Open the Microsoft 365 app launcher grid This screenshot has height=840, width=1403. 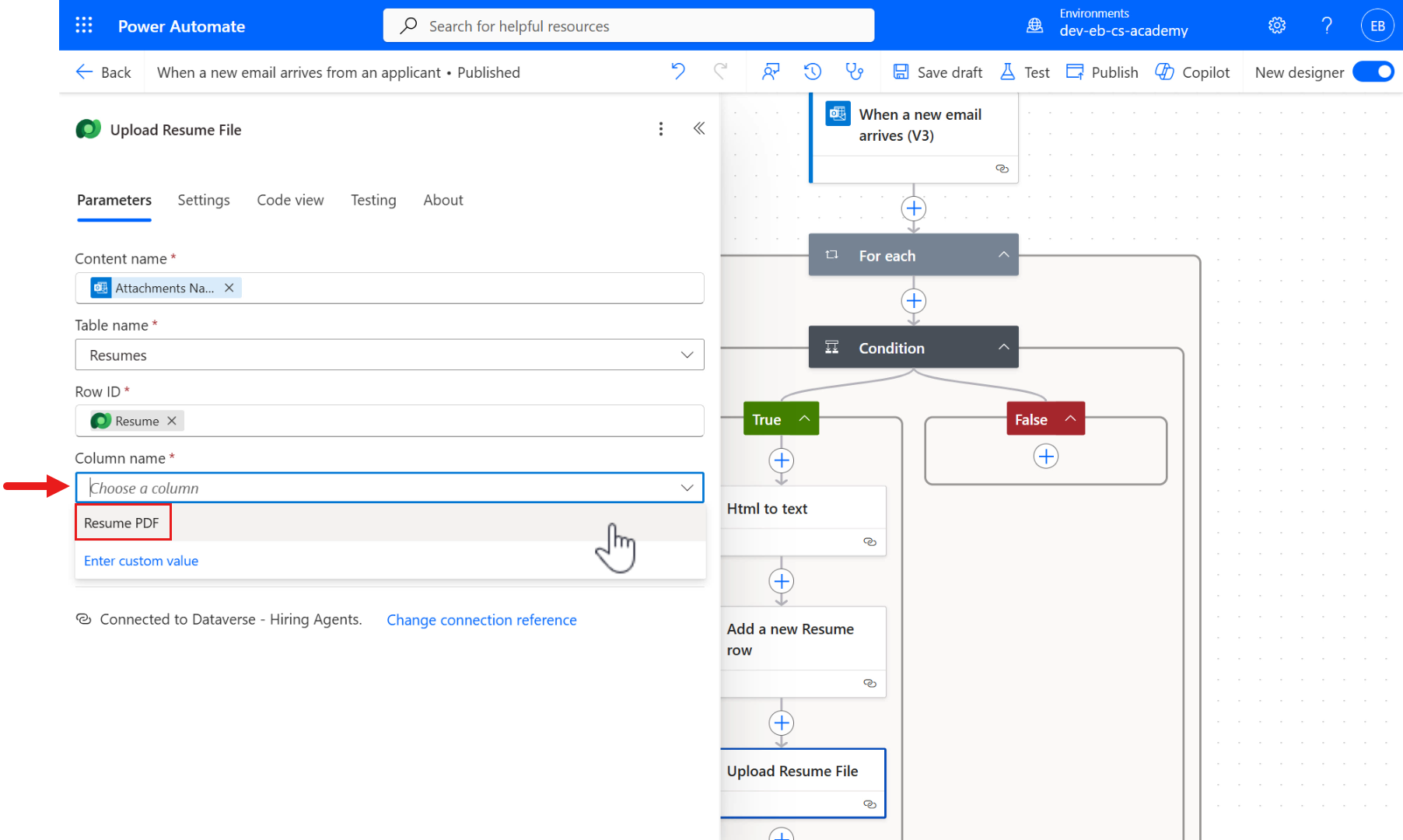pos(83,25)
